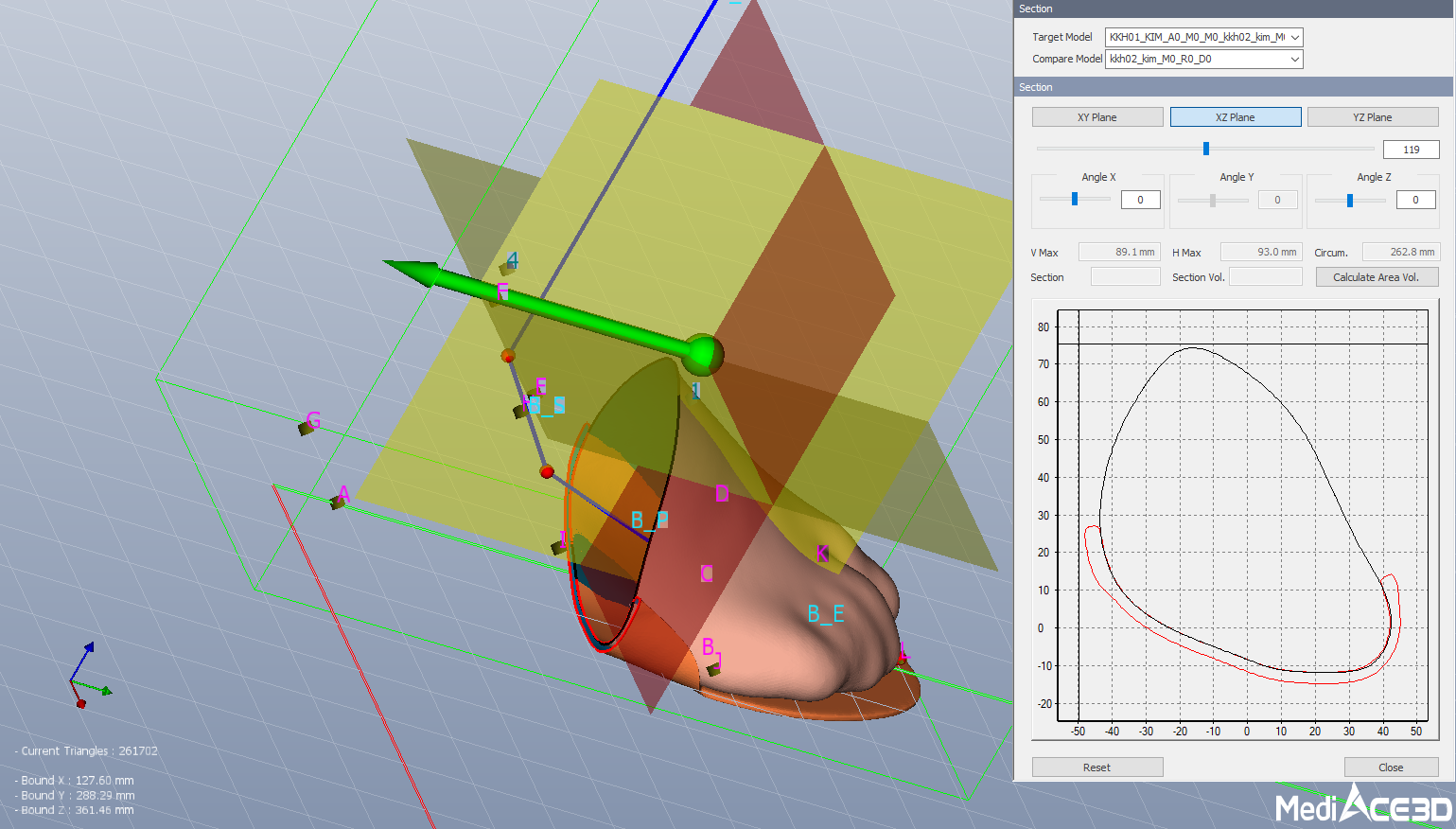Click the landmark marker labeled G

point(307,428)
